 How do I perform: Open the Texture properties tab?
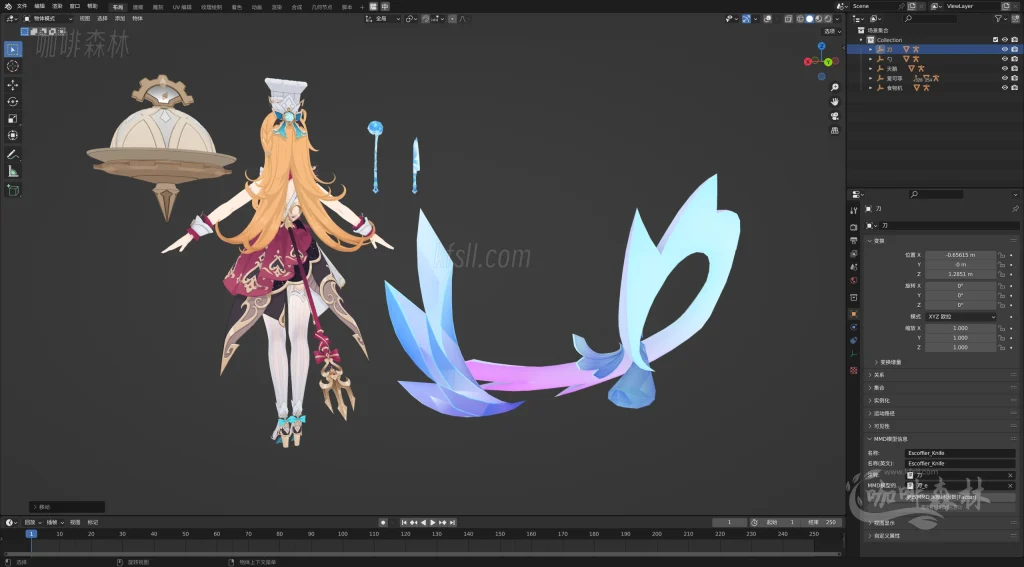[x=854, y=370]
